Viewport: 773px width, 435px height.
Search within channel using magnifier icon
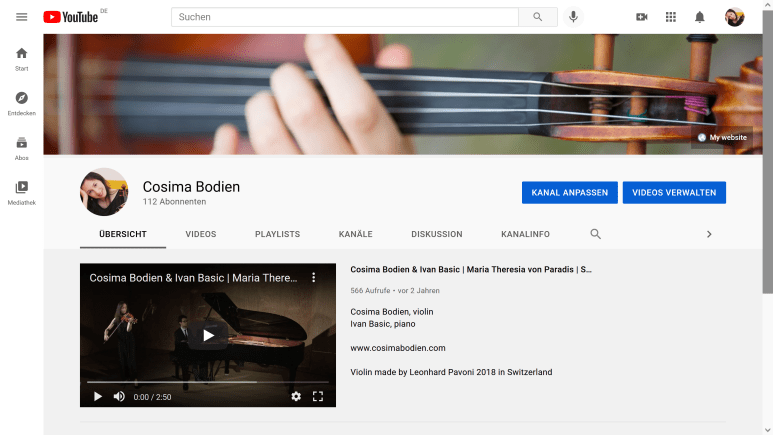click(x=596, y=234)
